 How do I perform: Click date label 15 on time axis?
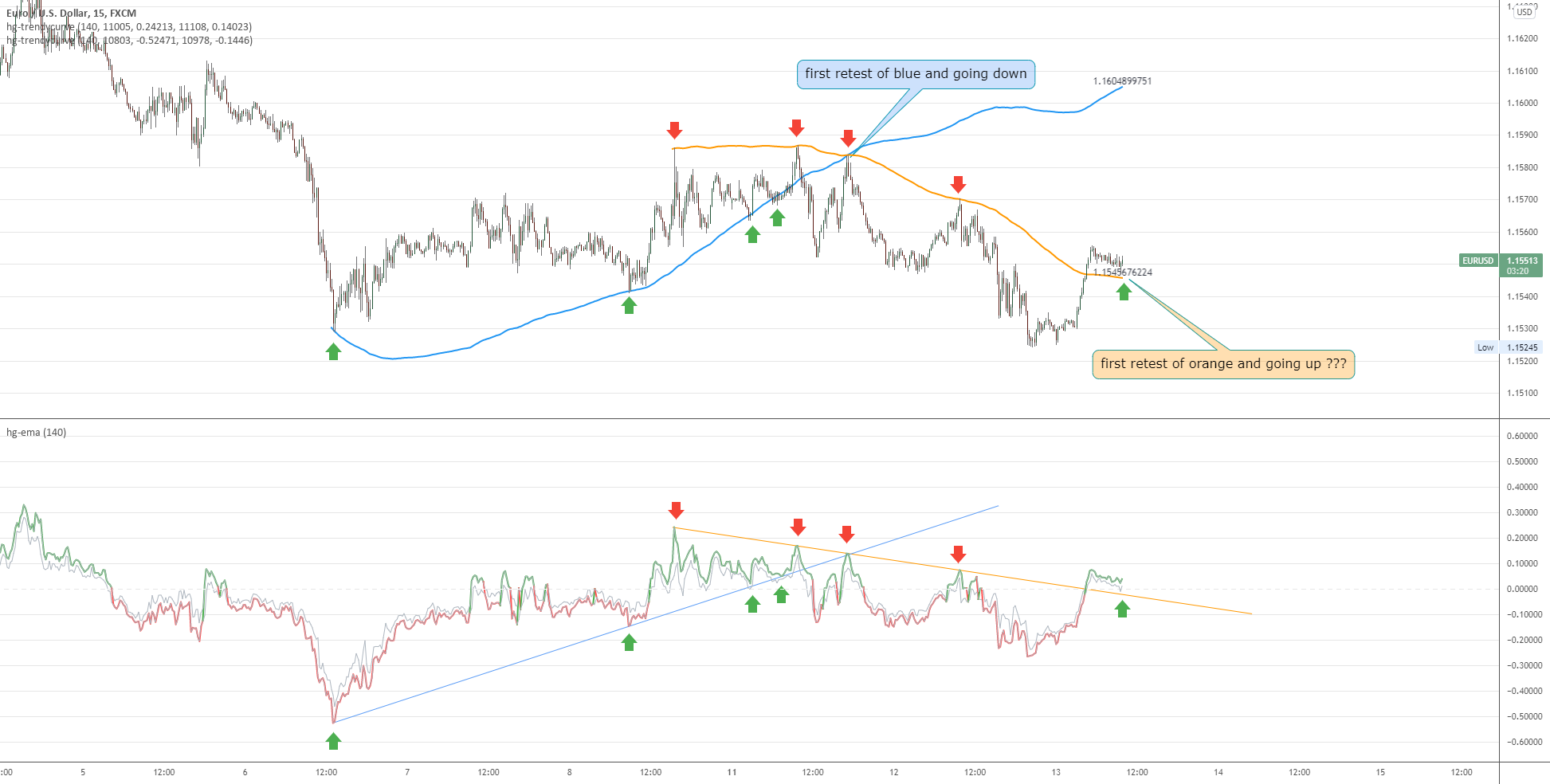pyautogui.click(x=1380, y=772)
